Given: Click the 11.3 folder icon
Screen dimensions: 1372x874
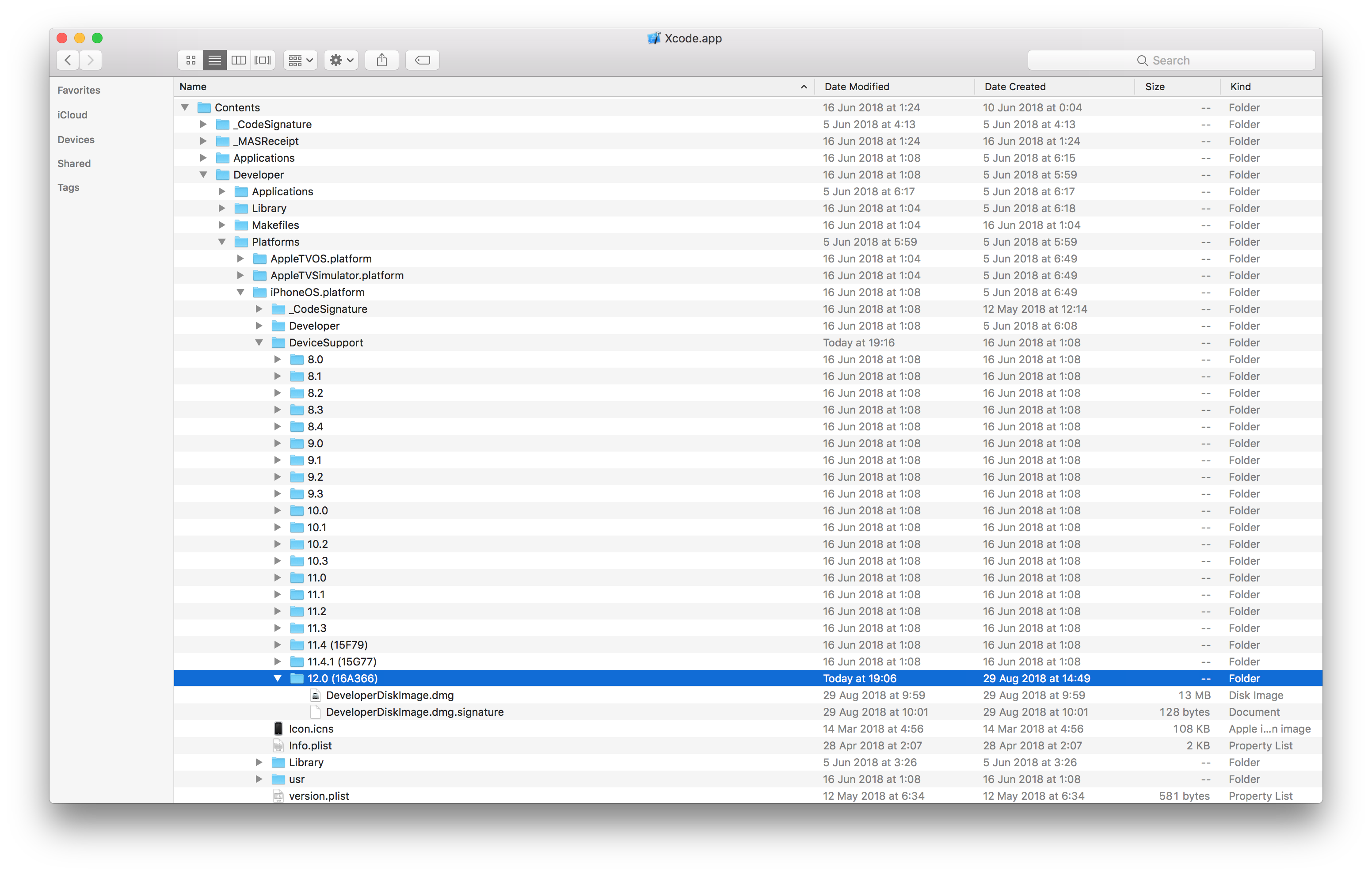Looking at the screenshot, I should [297, 628].
